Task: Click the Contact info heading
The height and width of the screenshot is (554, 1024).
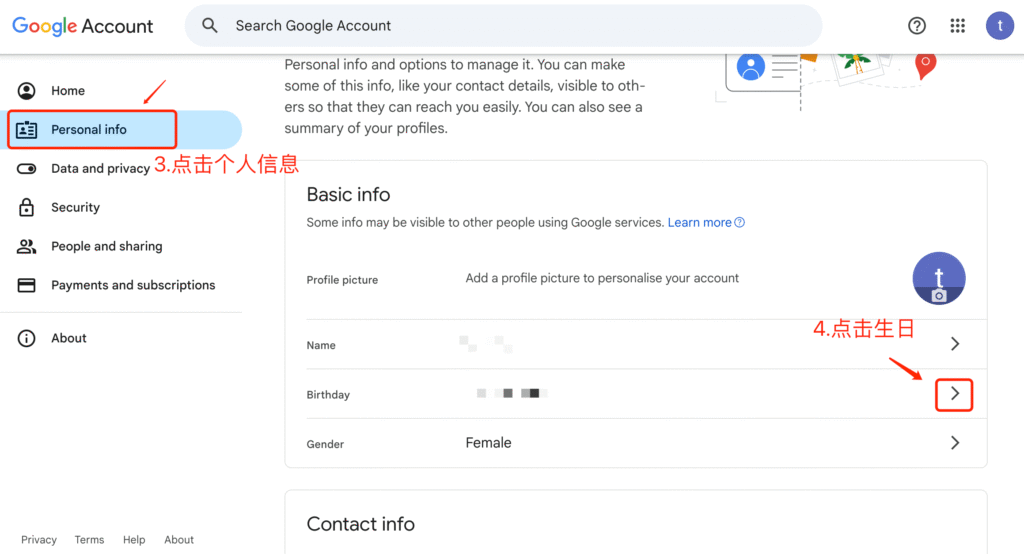Action: point(360,524)
